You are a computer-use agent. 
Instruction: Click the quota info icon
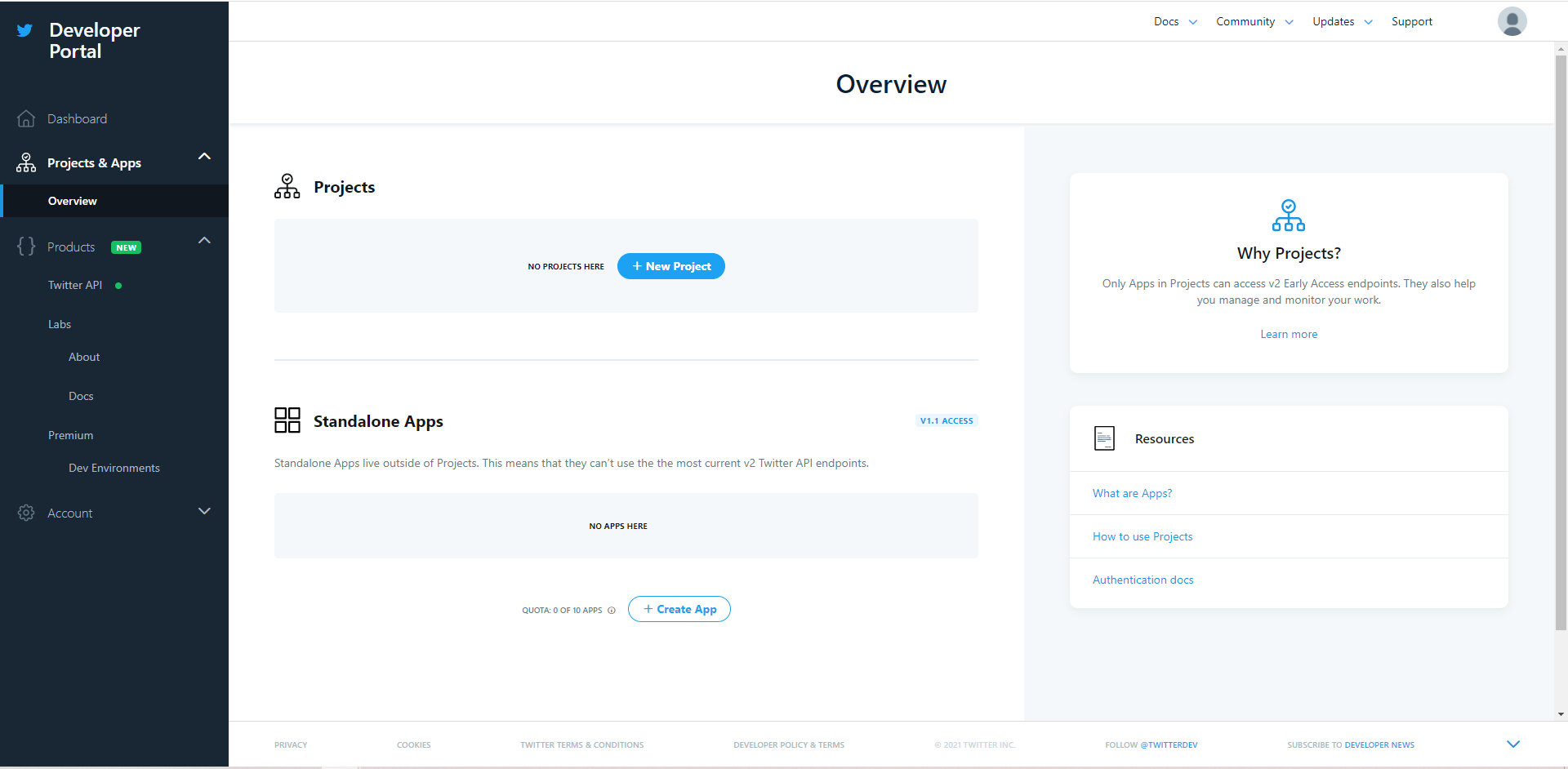pos(612,611)
